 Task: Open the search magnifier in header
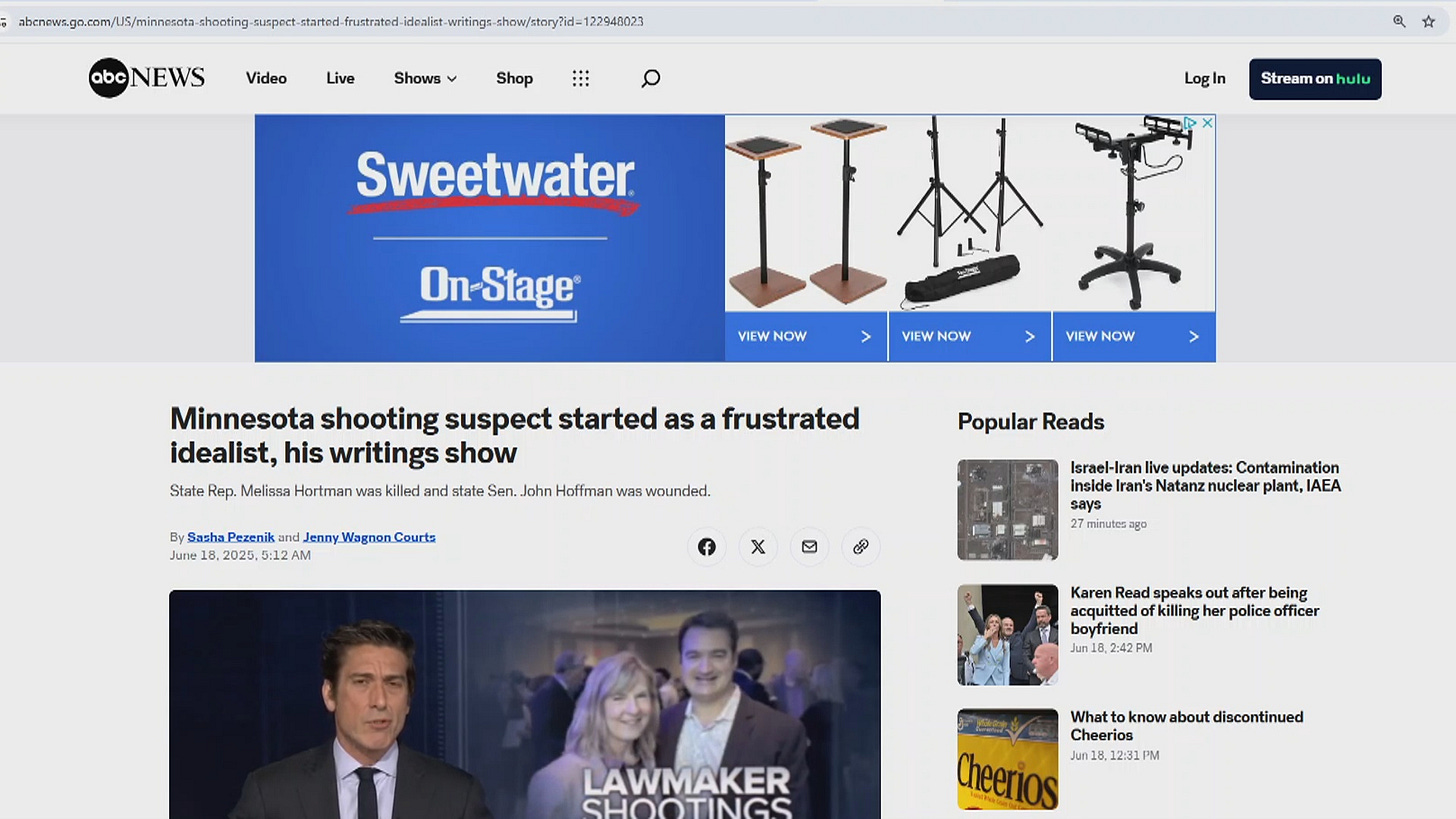pos(651,78)
